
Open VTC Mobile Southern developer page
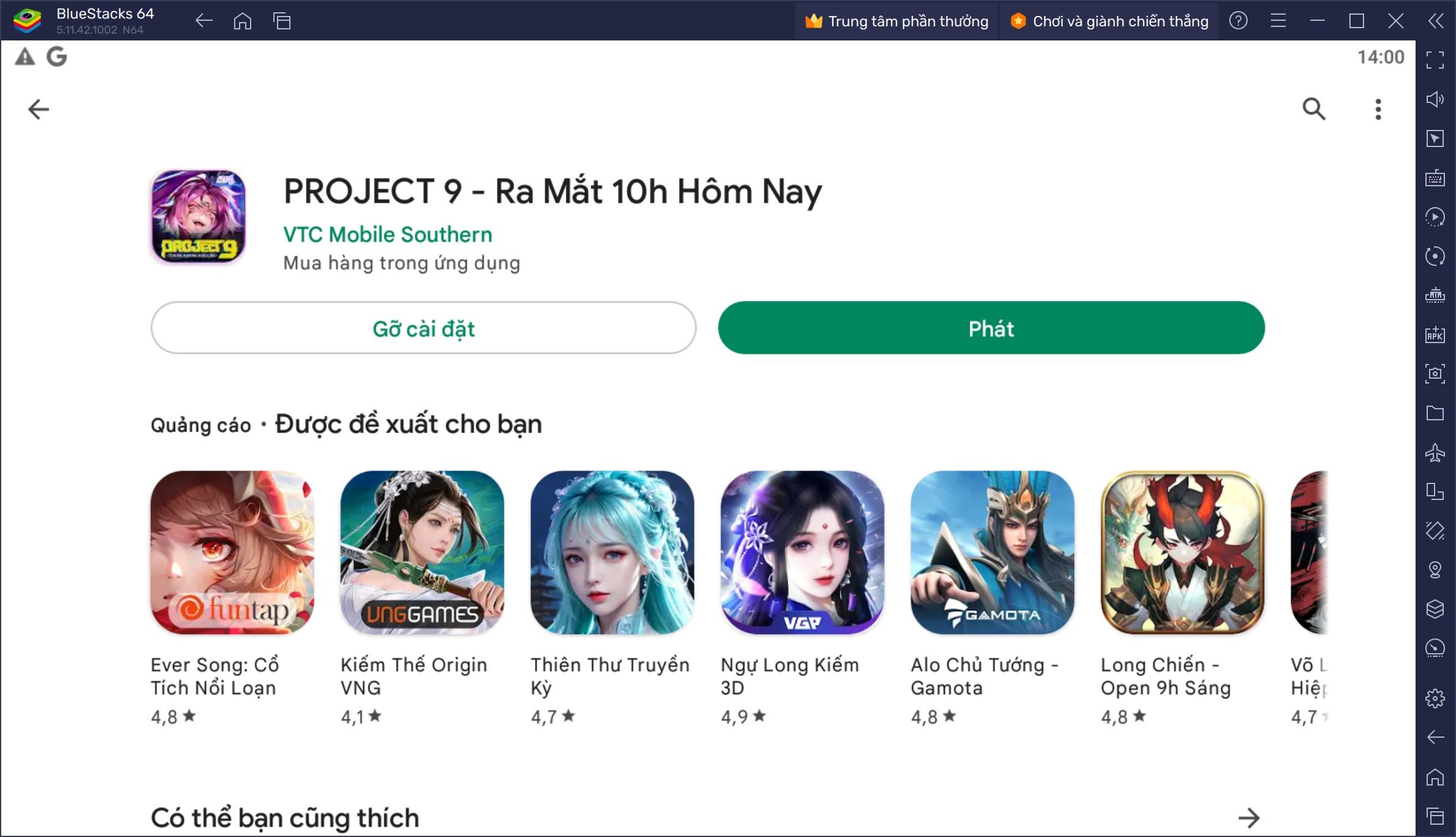[387, 235]
